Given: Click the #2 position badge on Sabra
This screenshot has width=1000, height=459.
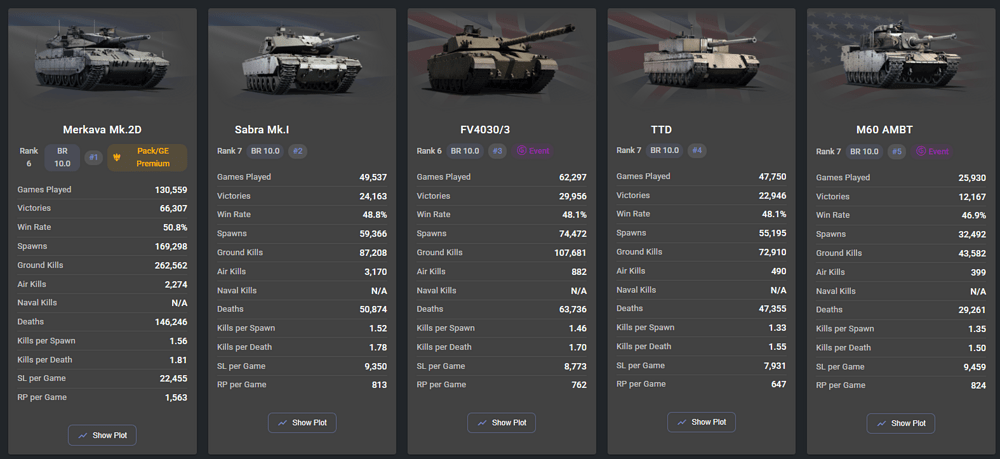Looking at the screenshot, I should pyautogui.click(x=298, y=151).
